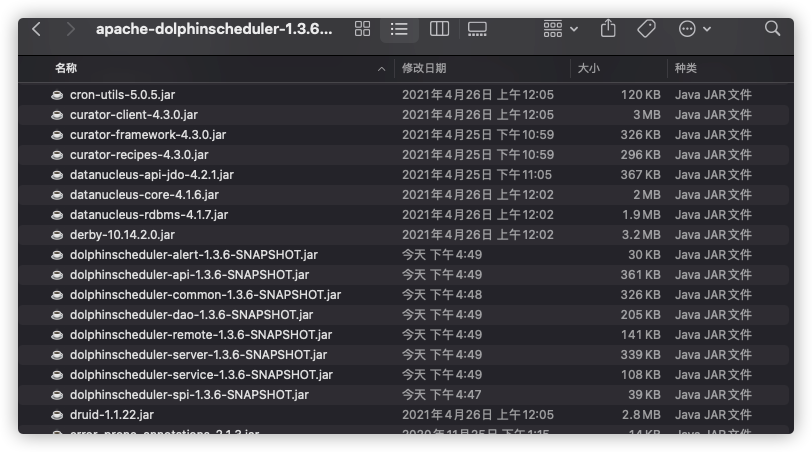Toggle sort direction arrow in name column
The width and height of the screenshot is (812, 452).
(x=382, y=69)
